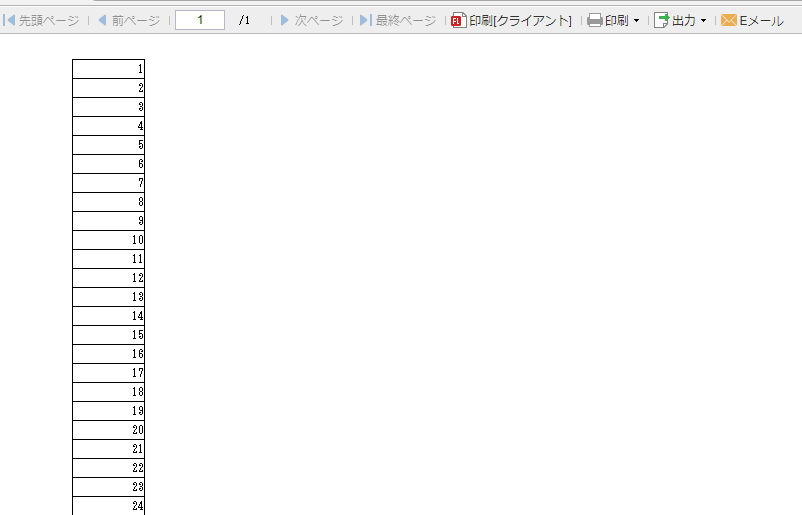The width and height of the screenshot is (802, 515).
Task: Click the 印刷[クライアント] button text
Action: click(520, 21)
